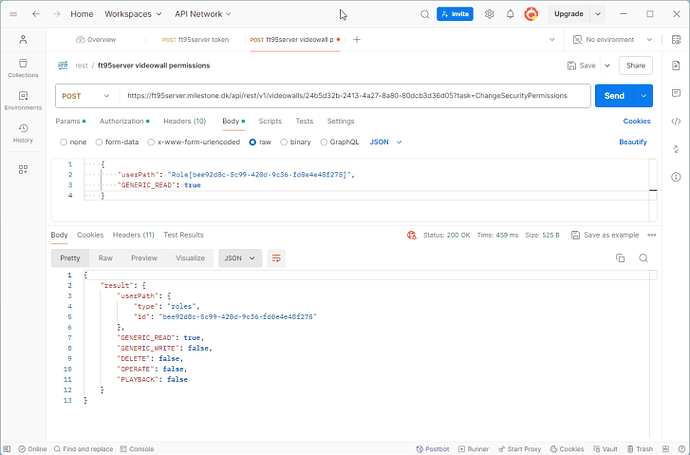Expand the No environment selector

coord(604,40)
